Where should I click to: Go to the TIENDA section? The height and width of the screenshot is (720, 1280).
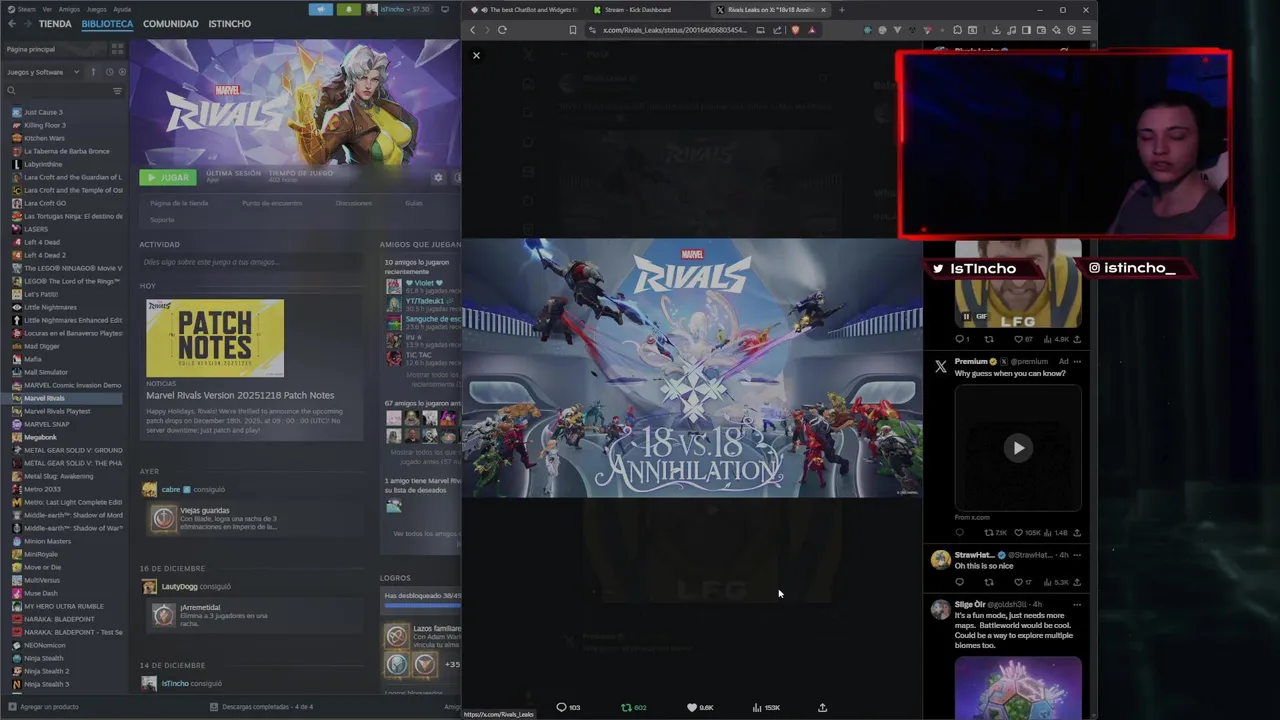point(55,23)
